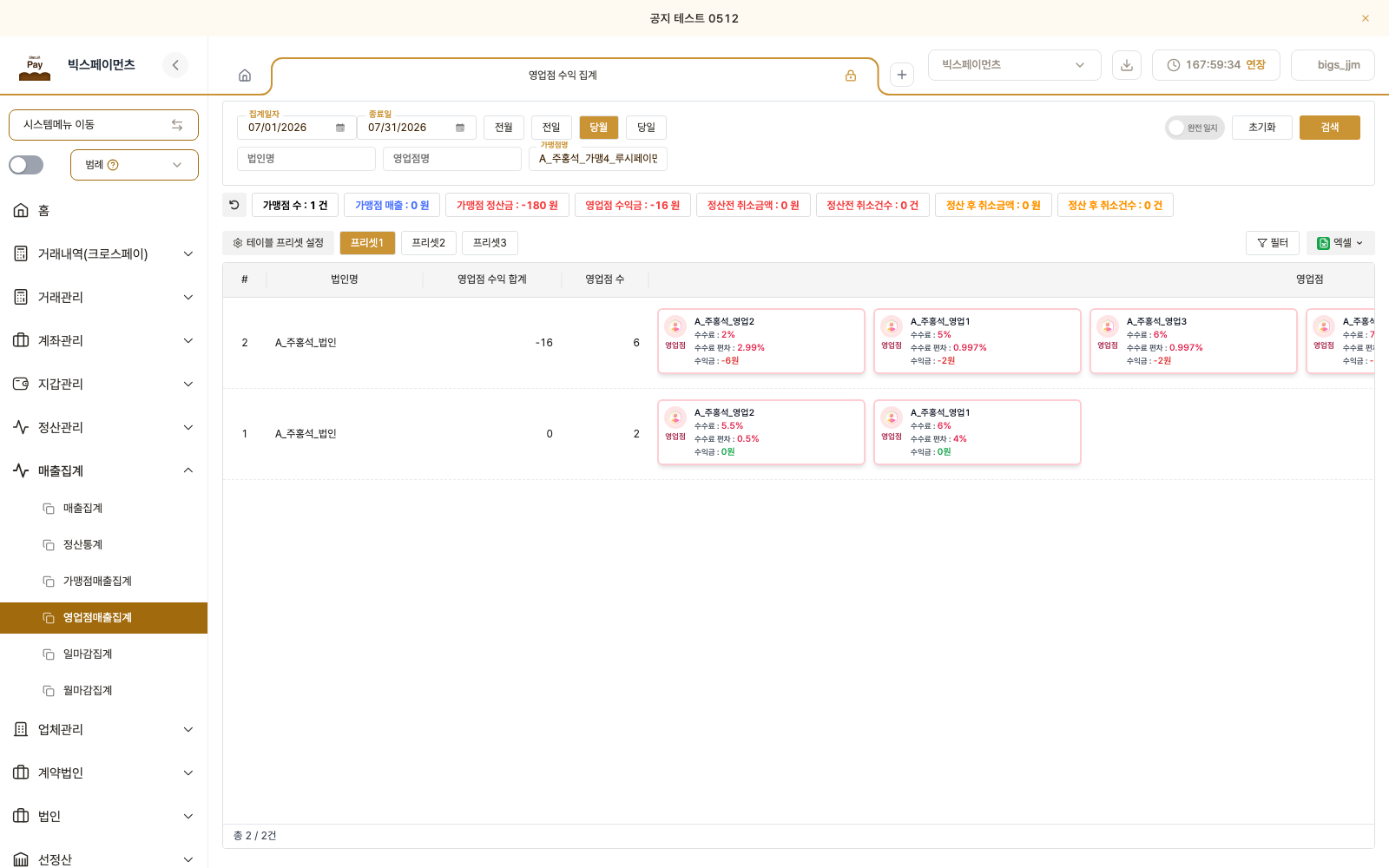1389x868 pixels.
Task: Click the 법인명 input field
Action: pos(306,159)
